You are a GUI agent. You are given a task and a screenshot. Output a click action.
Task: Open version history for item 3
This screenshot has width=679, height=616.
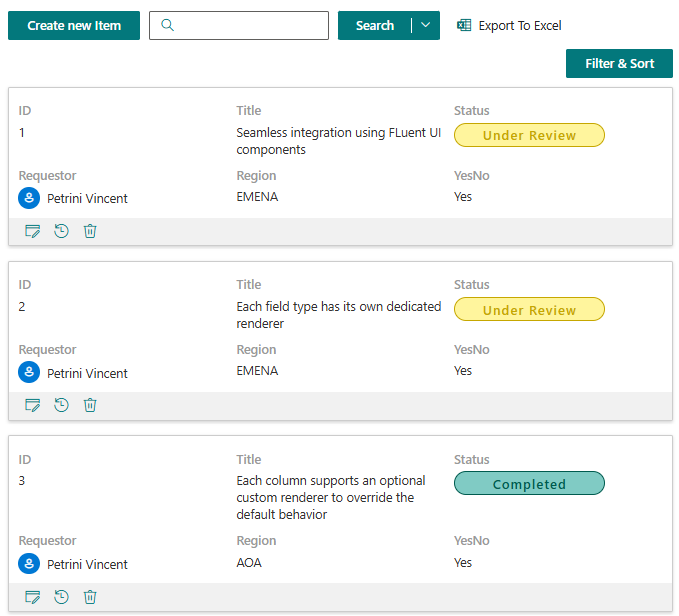tap(61, 597)
